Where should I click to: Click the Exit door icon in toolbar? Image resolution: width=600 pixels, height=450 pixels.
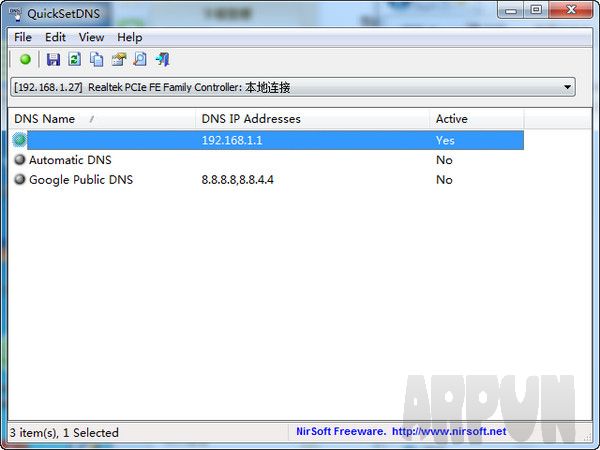point(163,60)
